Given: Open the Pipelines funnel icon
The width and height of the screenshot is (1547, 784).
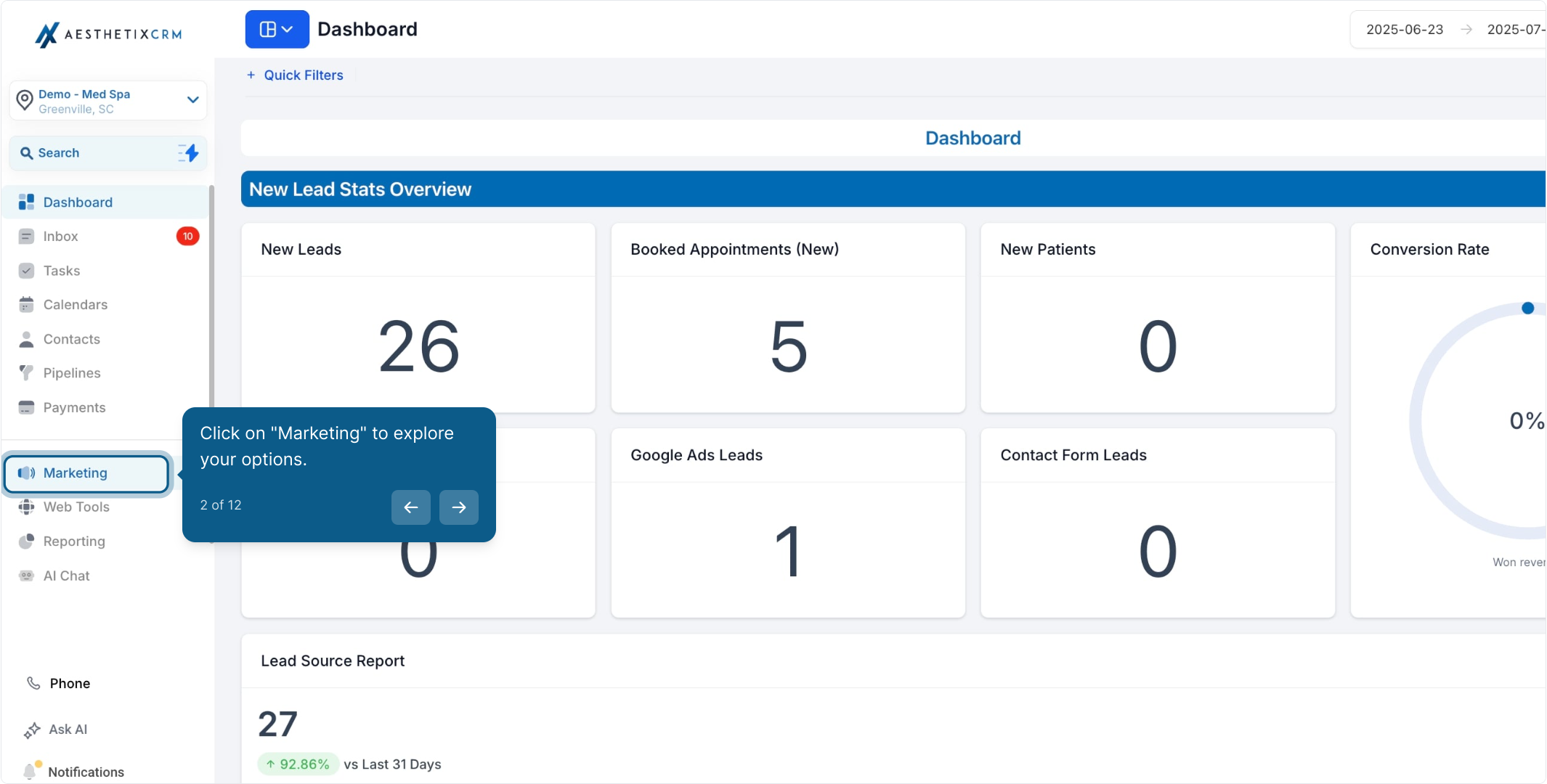Looking at the screenshot, I should coord(27,373).
